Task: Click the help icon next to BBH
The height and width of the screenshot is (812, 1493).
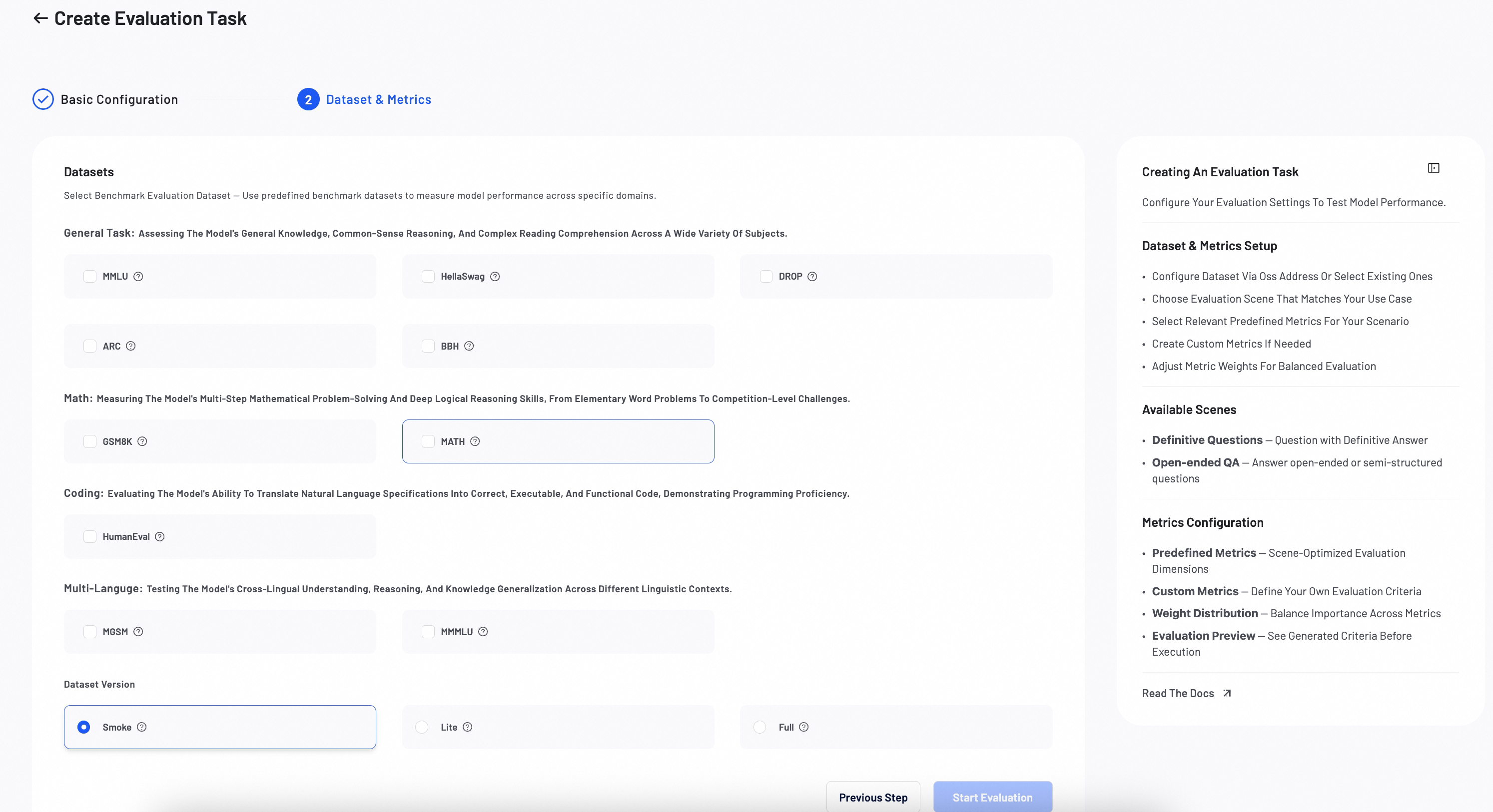Action: pos(469,346)
